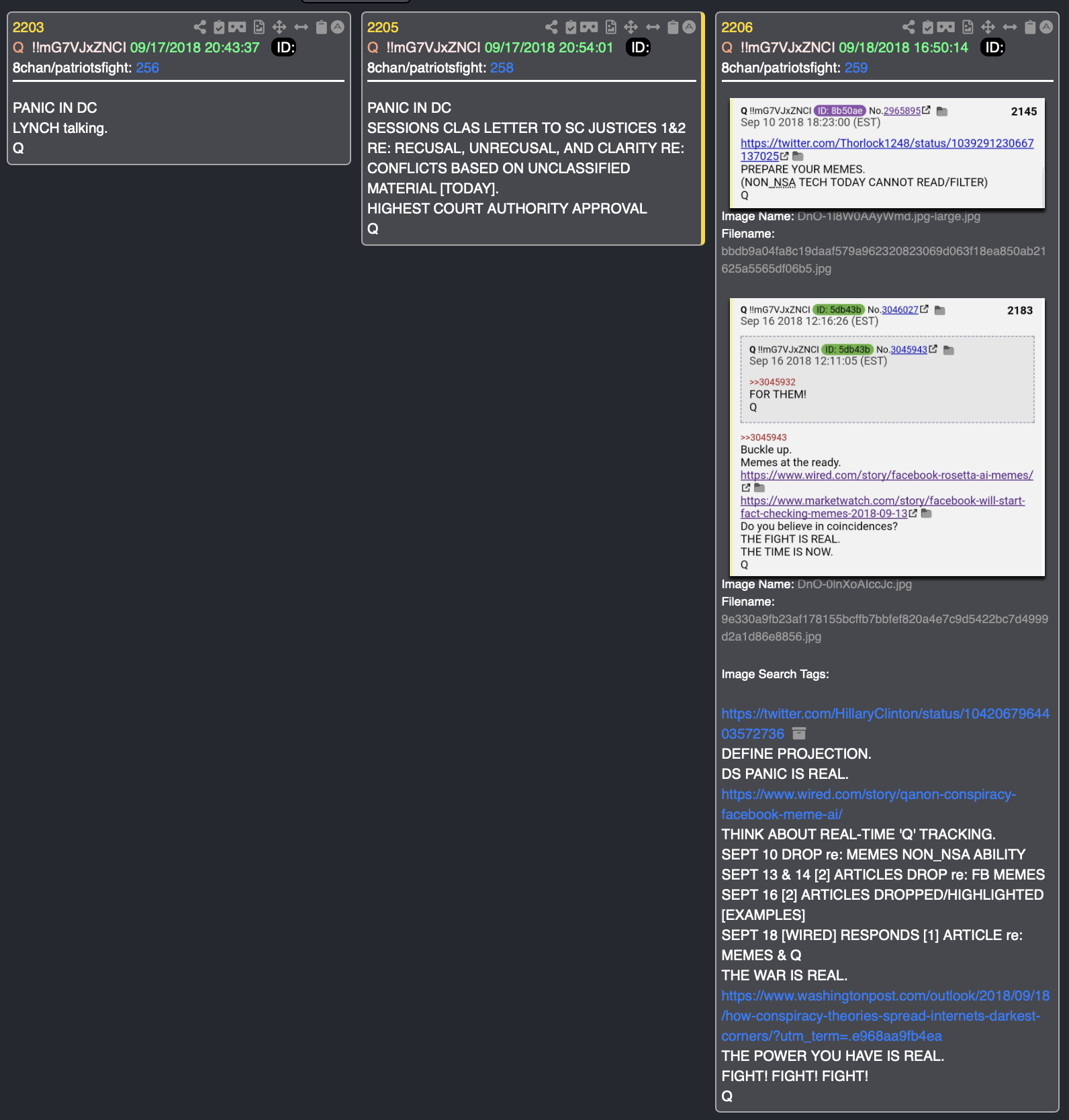The width and height of the screenshot is (1069, 1120).
Task: Open archive icon beside HillaryClinton tweet link
Action: tap(799, 733)
